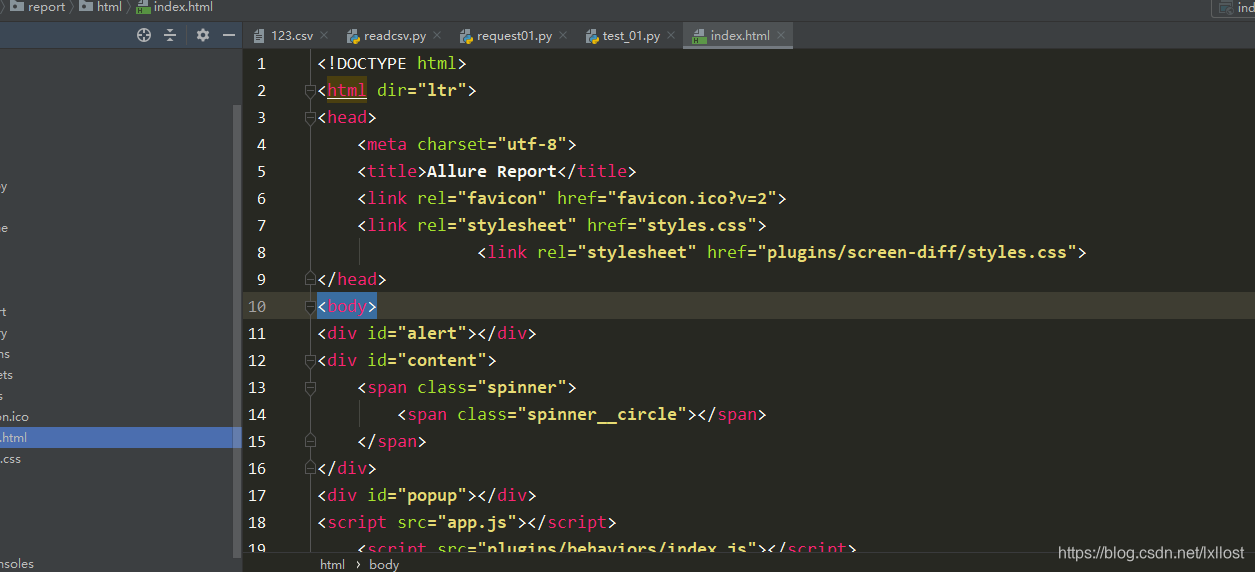Click the readcsv.py Python file icon
This screenshot has height=572, width=1255.
(353, 35)
